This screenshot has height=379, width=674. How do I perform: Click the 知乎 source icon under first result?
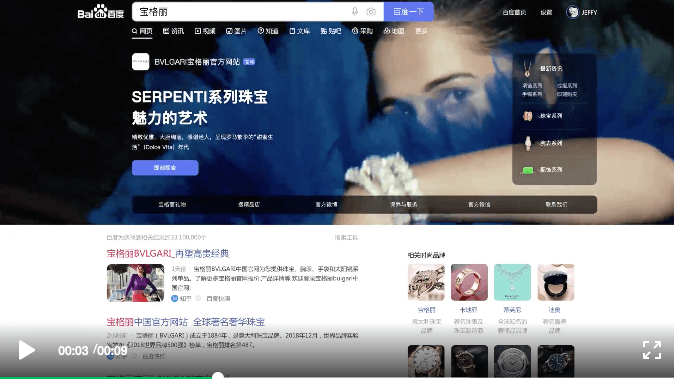coord(175,298)
